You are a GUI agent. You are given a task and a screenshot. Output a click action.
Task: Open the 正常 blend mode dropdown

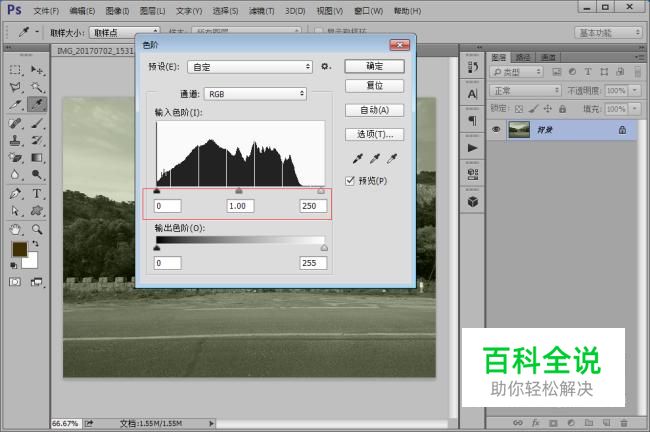pyautogui.click(x=525, y=90)
